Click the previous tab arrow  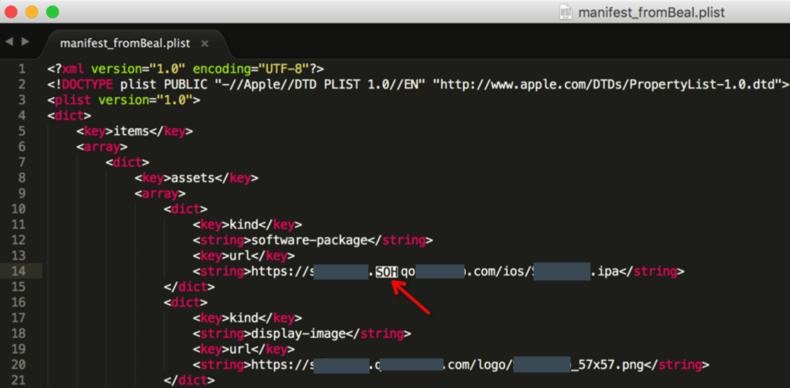coord(9,42)
